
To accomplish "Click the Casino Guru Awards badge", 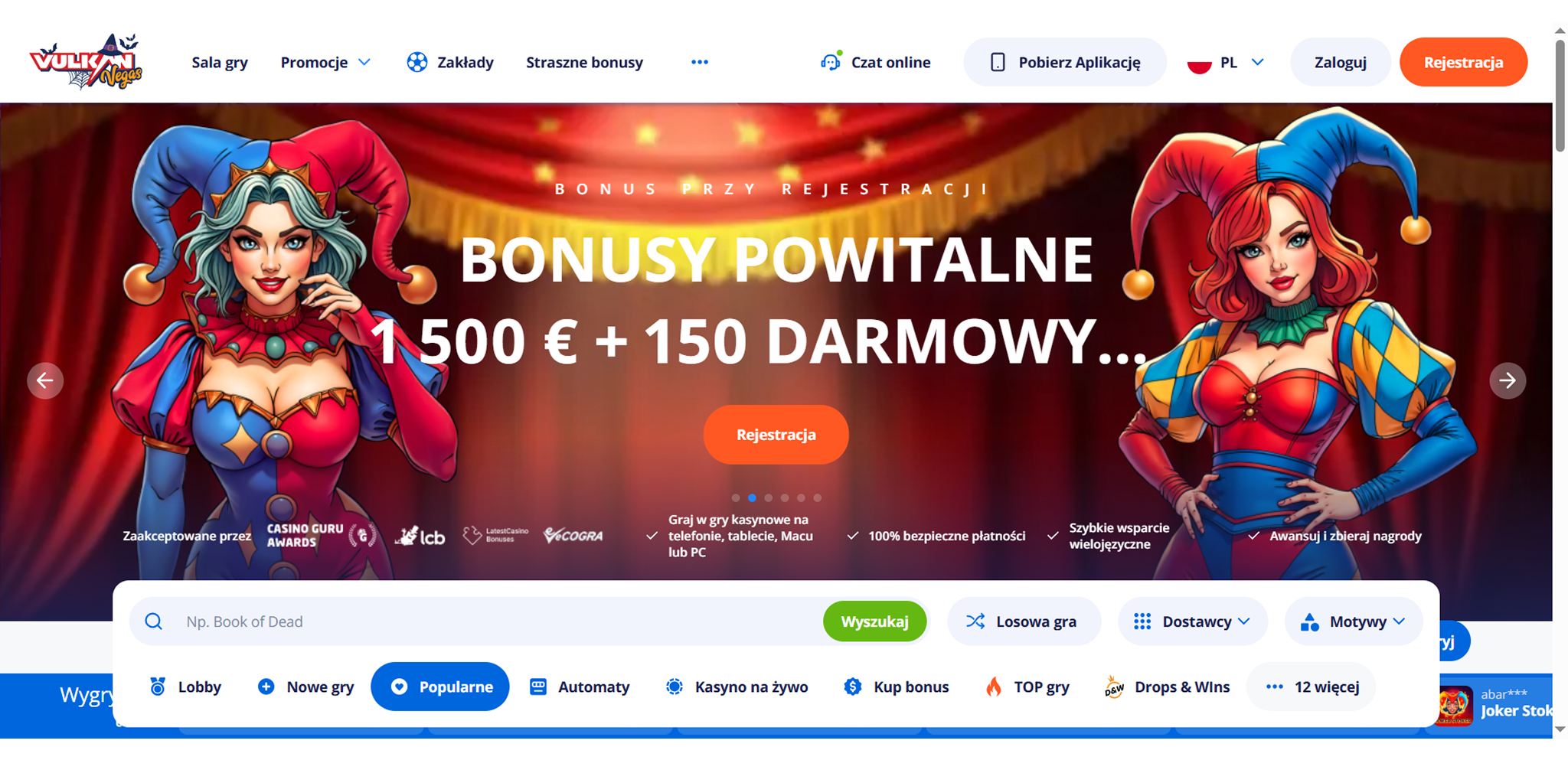I will point(322,536).
